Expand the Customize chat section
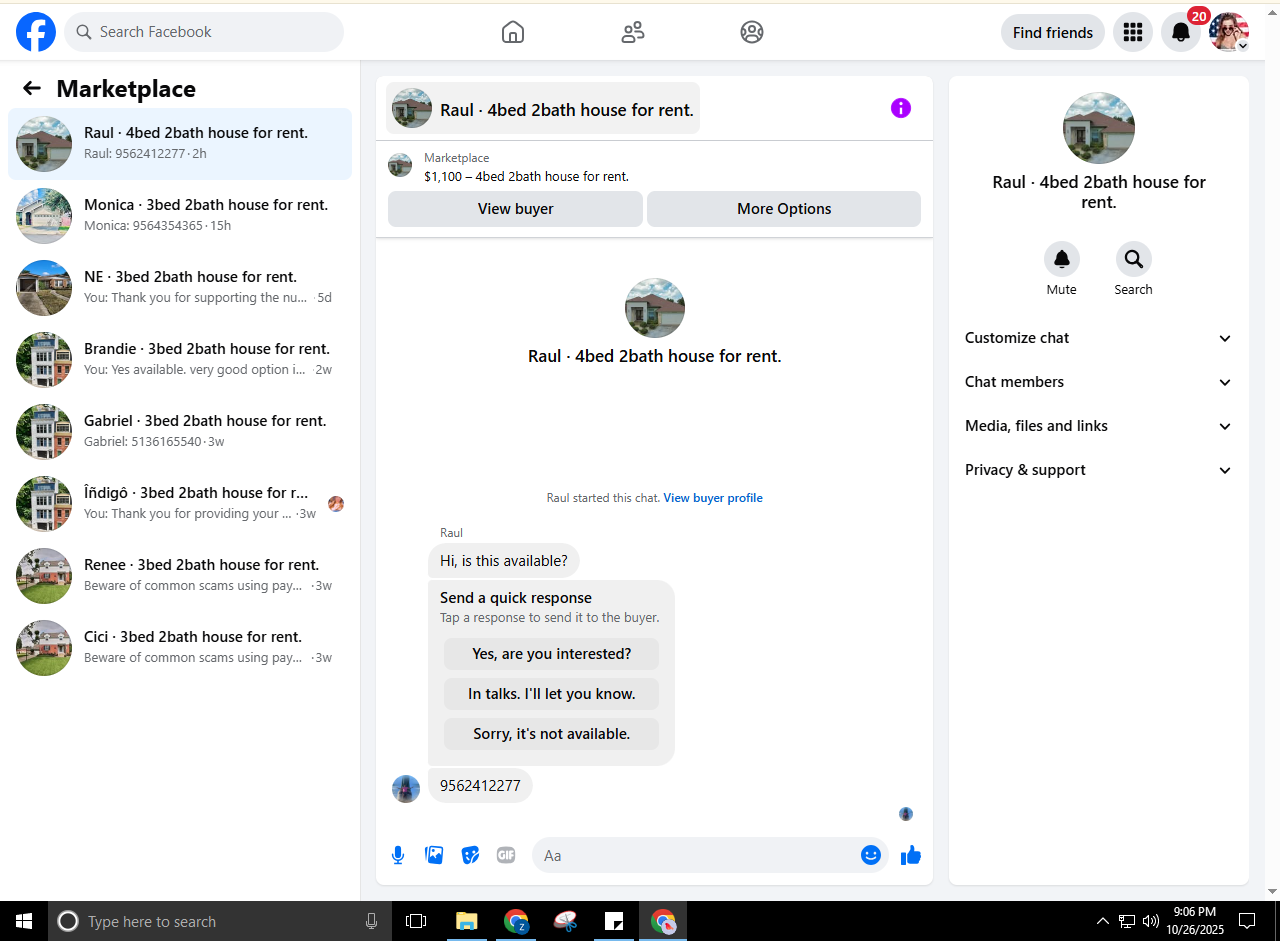The height and width of the screenshot is (941, 1280). click(x=1098, y=338)
